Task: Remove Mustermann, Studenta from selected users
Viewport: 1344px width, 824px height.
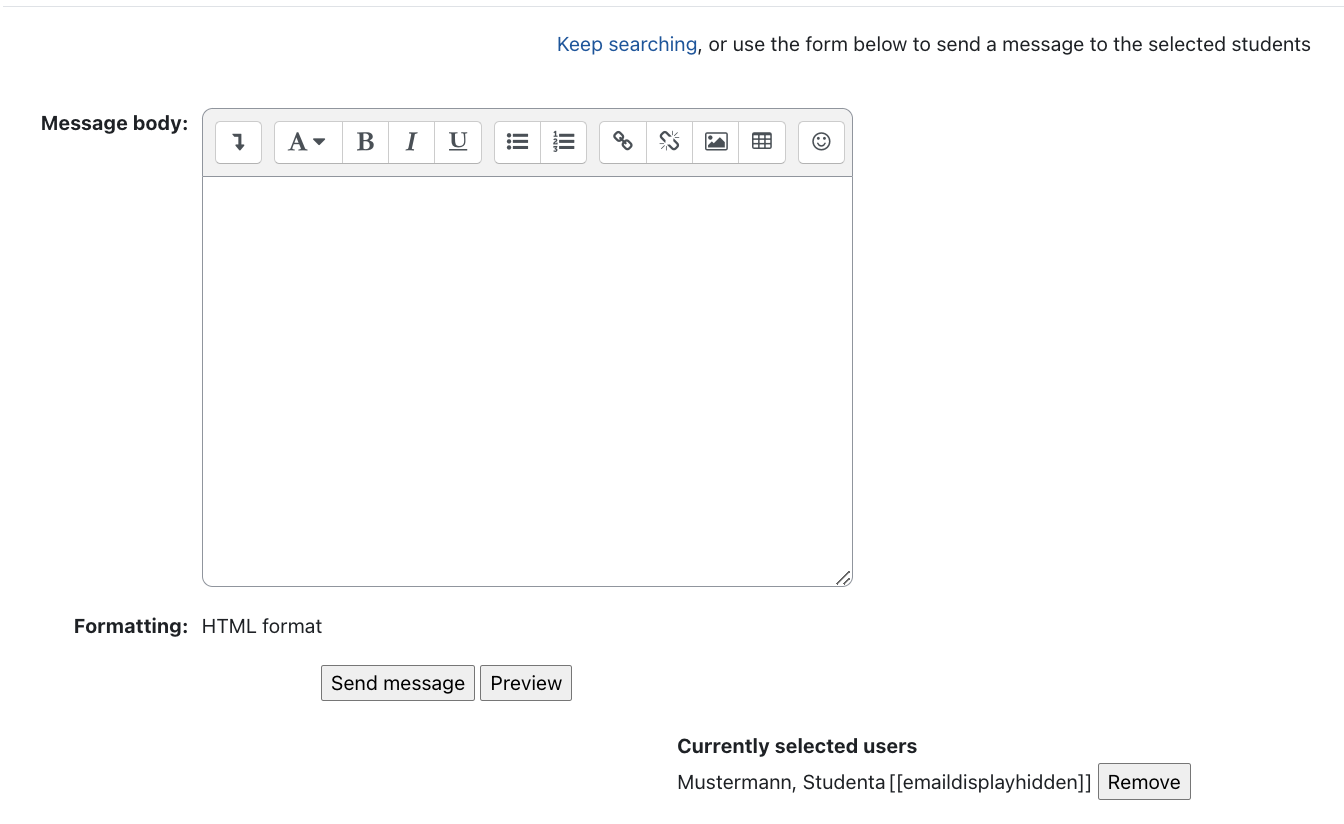Action: click(x=1144, y=782)
